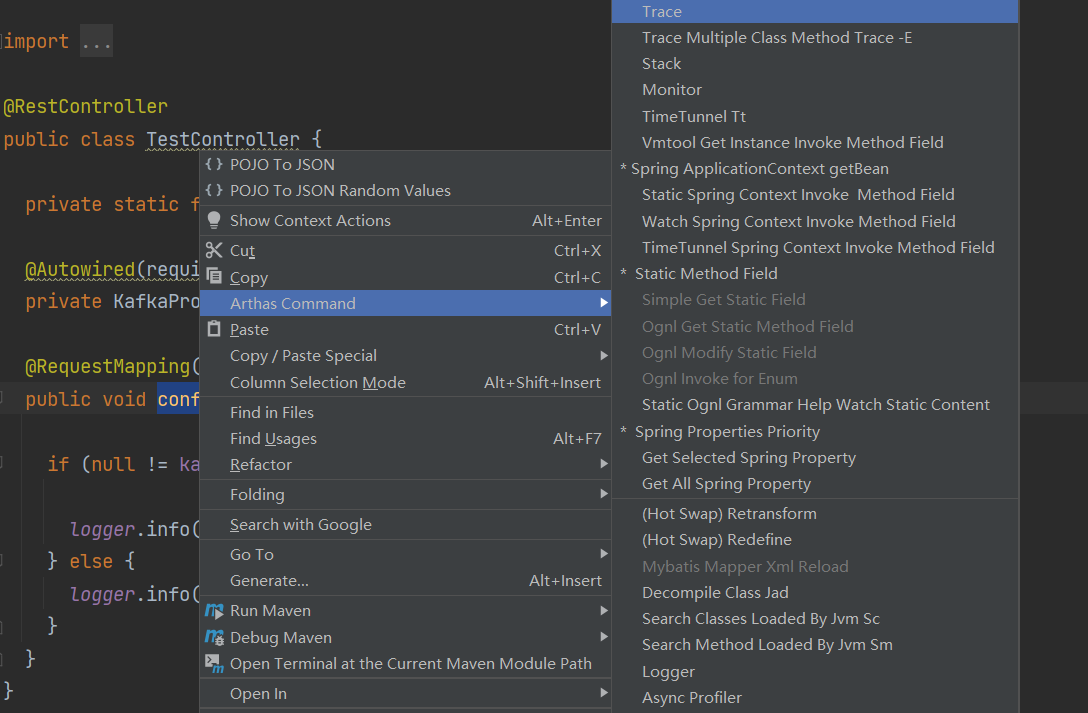The image size is (1088, 713).
Task: Click the Paste clipboard icon
Action: (214, 329)
